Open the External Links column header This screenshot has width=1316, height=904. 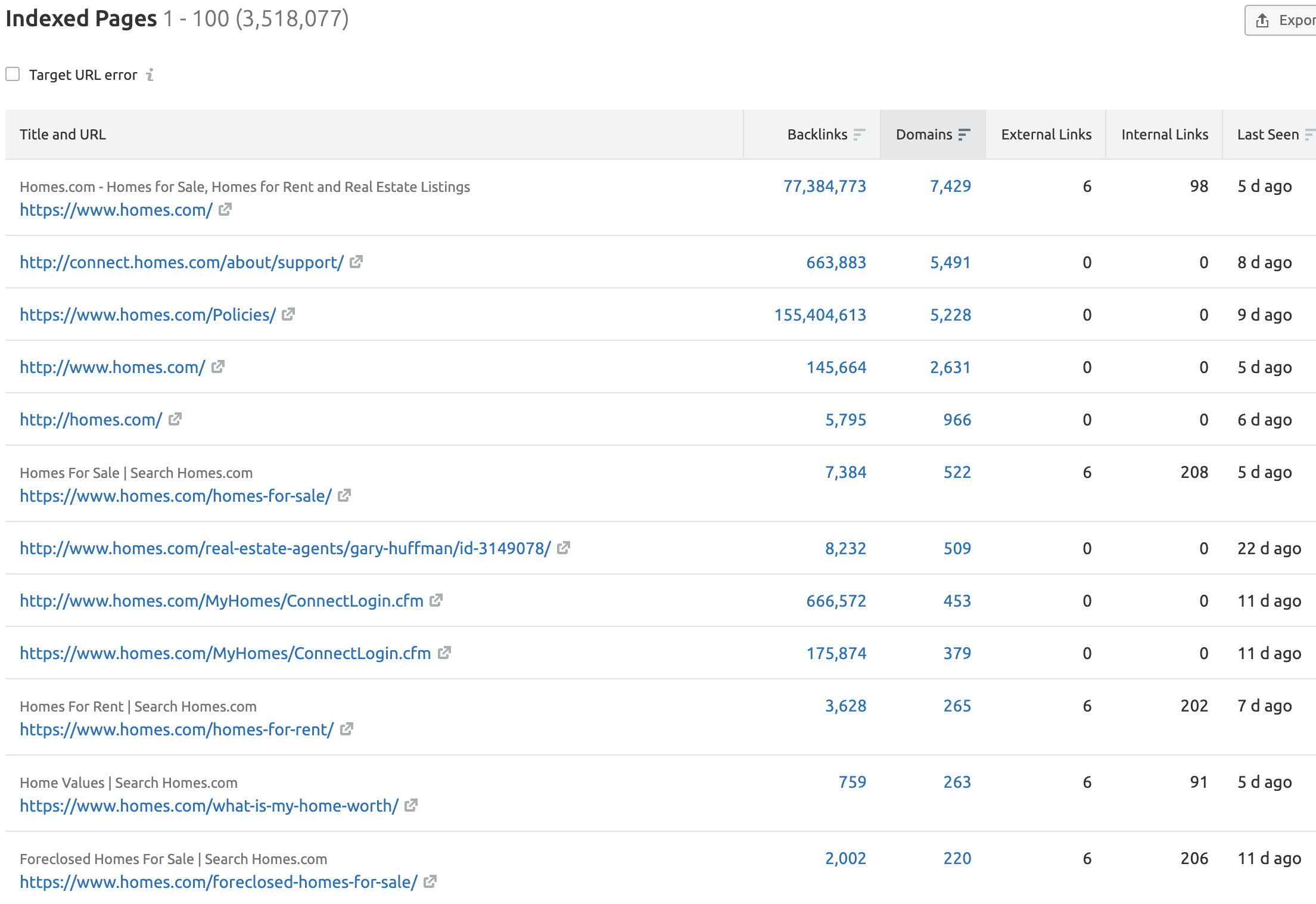tap(1046, 135)
